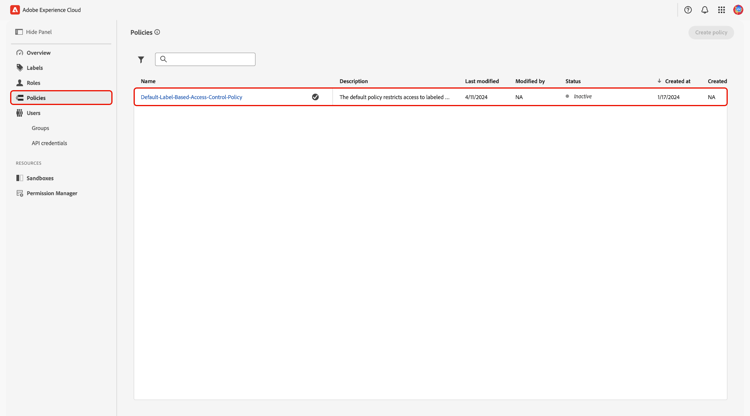Click the 1/17/2024 created at cell
The image size is (750, 416).
click(x=668, y=97)
